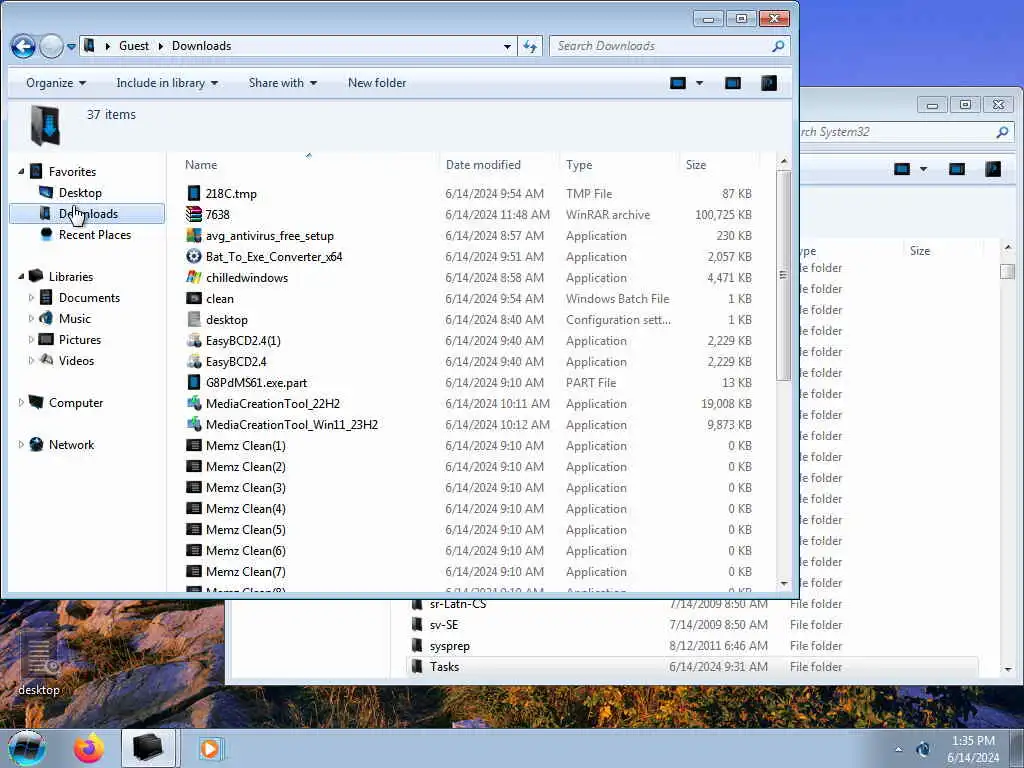Click the Back navigation arrow button
The height and width of the screenshot is (768, 1024).
click(23, 46)
